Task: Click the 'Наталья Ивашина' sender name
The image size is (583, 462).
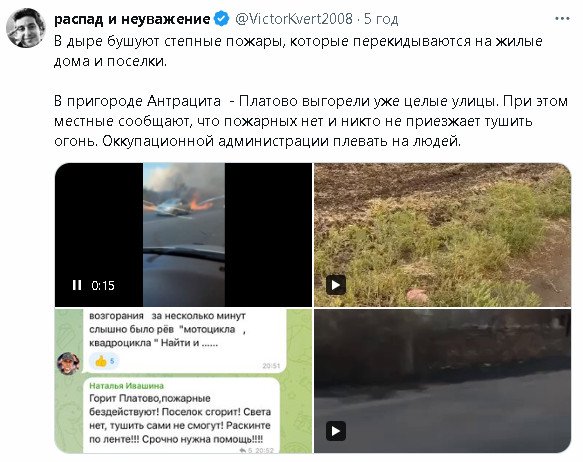Action: (x=126, y=385)
